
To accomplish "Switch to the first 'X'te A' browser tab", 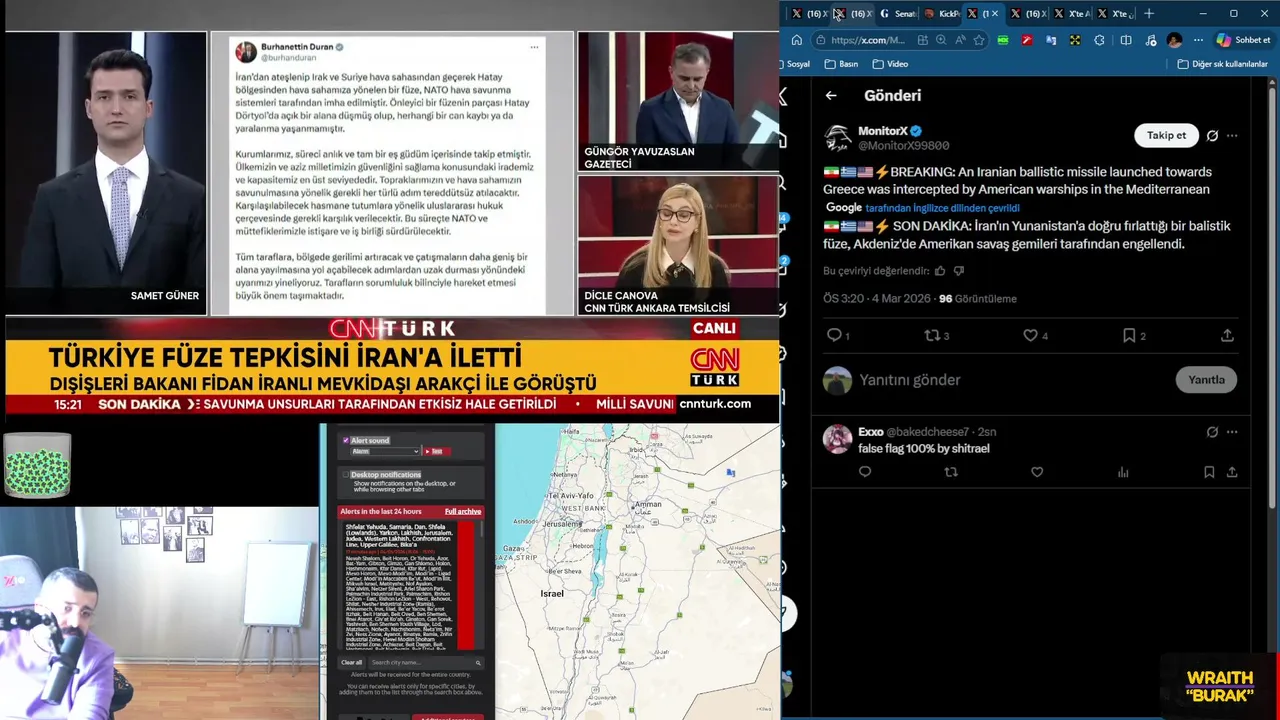I will [1072, 14].
